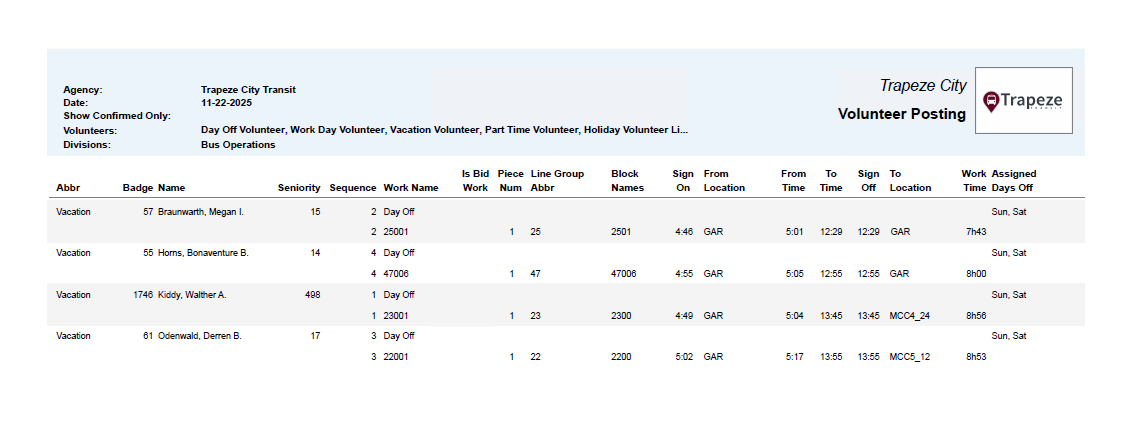This screenshot has height=421, width=1127.
Task: Click the Trapeze City heading text
Action: point(923,86)
